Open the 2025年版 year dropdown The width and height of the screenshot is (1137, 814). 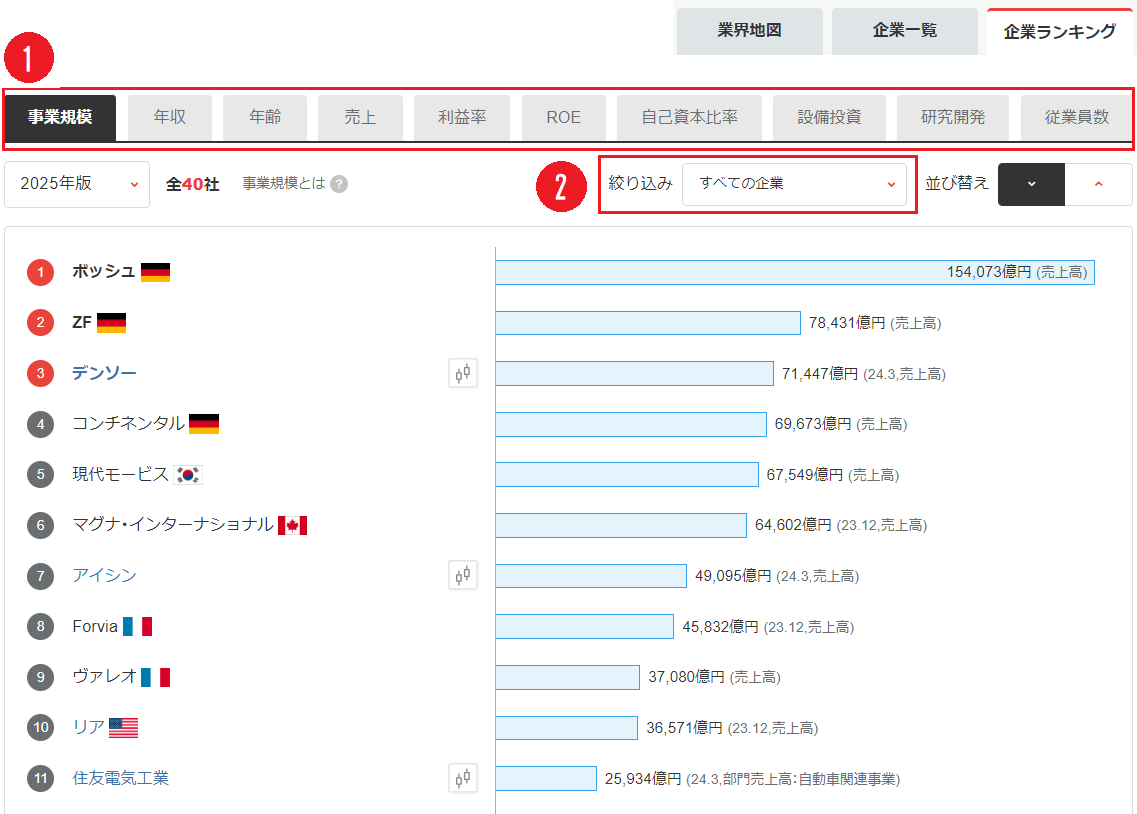77,184
